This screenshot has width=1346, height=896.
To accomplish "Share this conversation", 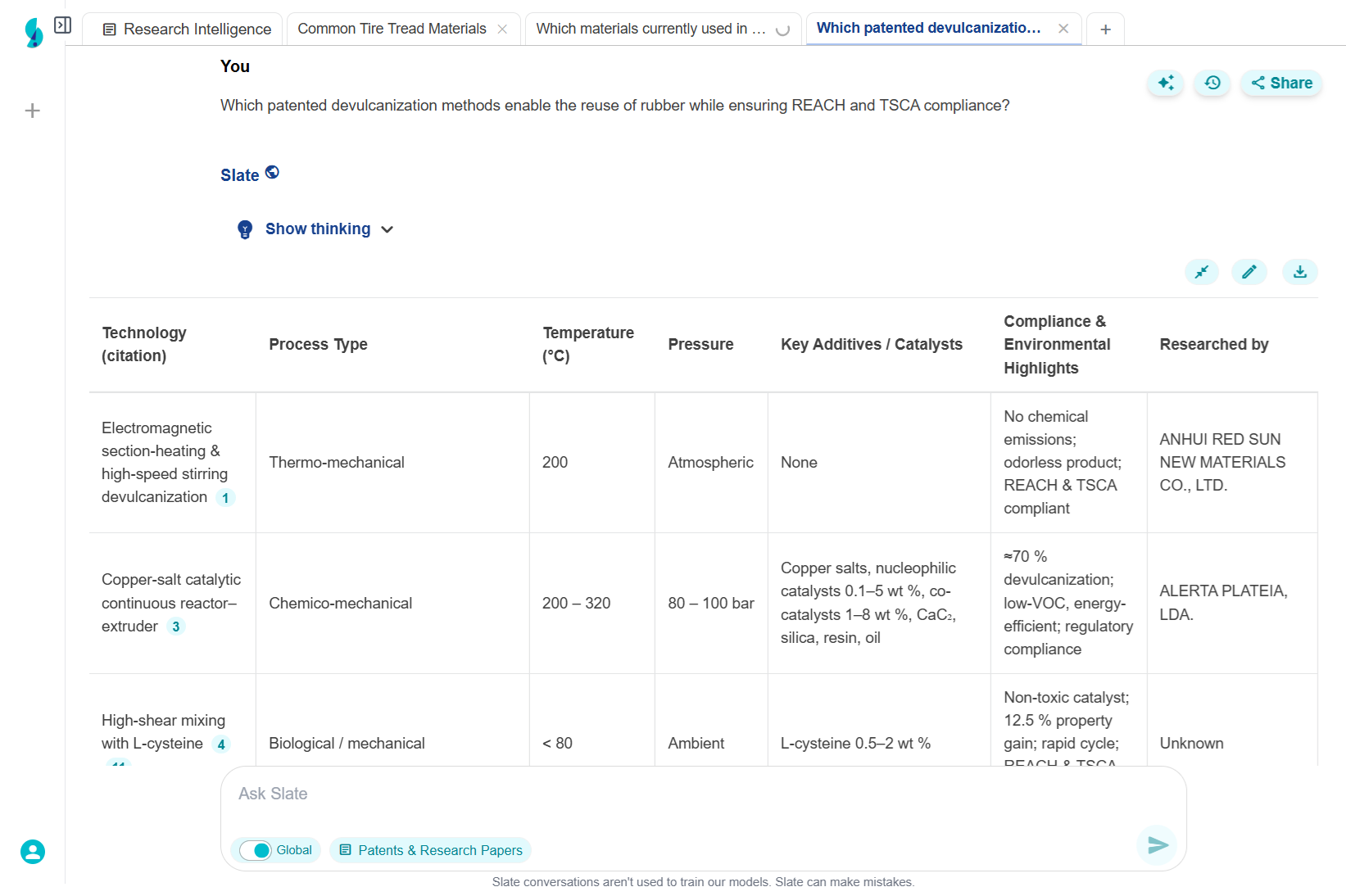I will coord(1281,83).
